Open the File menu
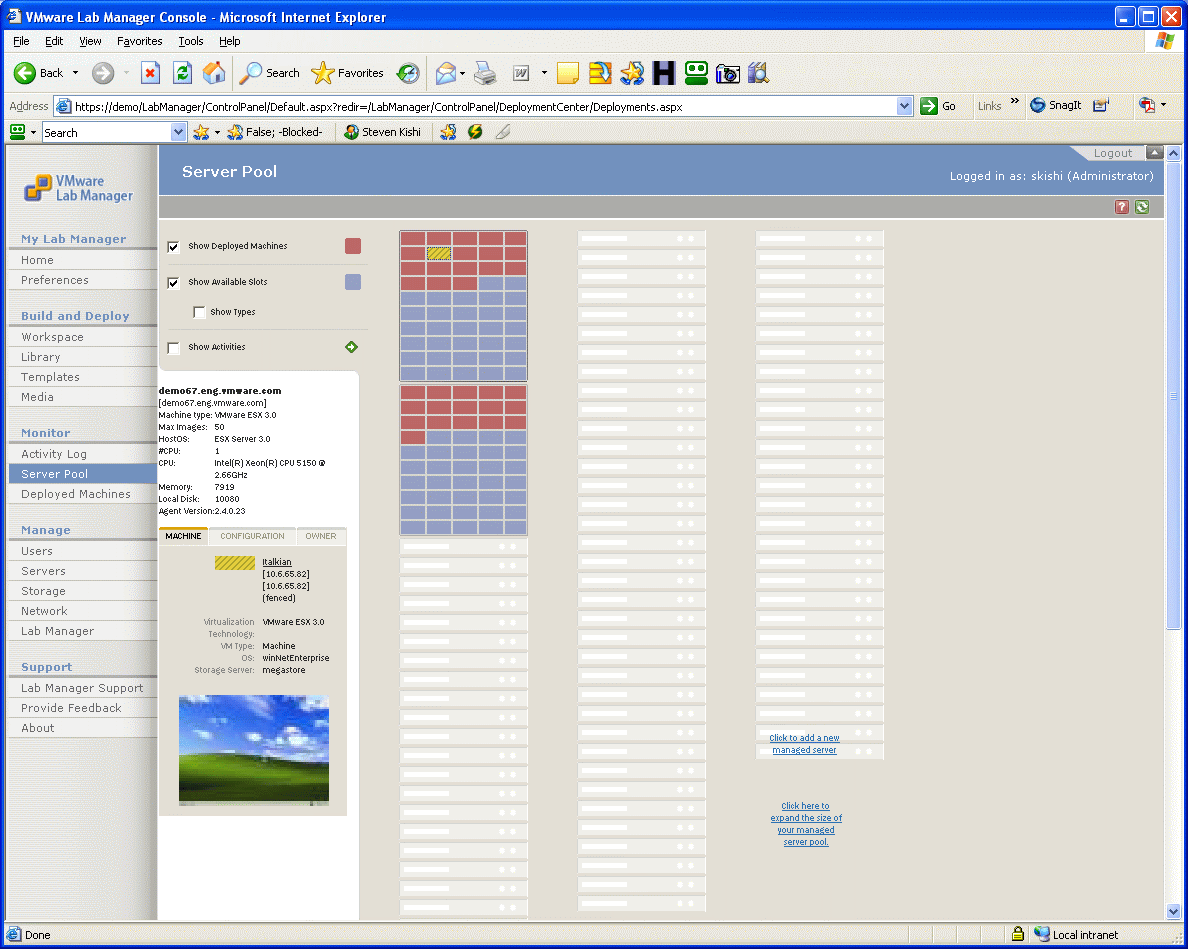The height and width of the screenshot is (949, 1188). [x=21, y=41]
